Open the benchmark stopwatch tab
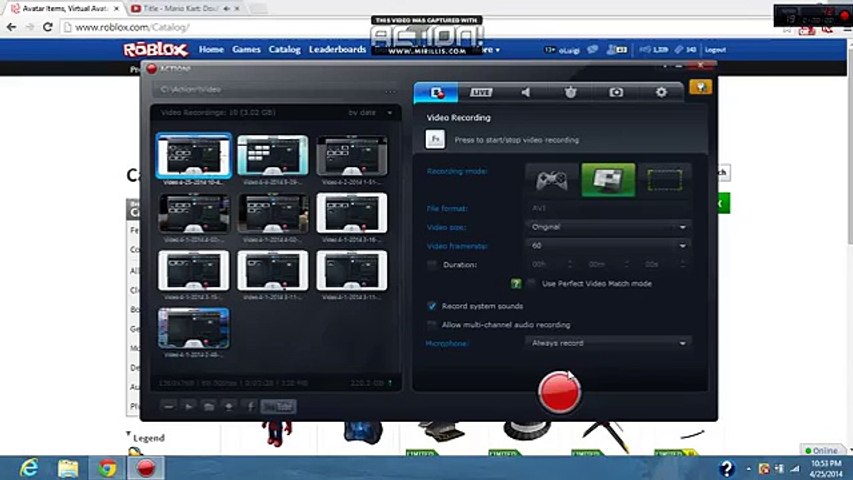This screenshot has width=853, height=480. pyautogui.click(x=570, y=93)
